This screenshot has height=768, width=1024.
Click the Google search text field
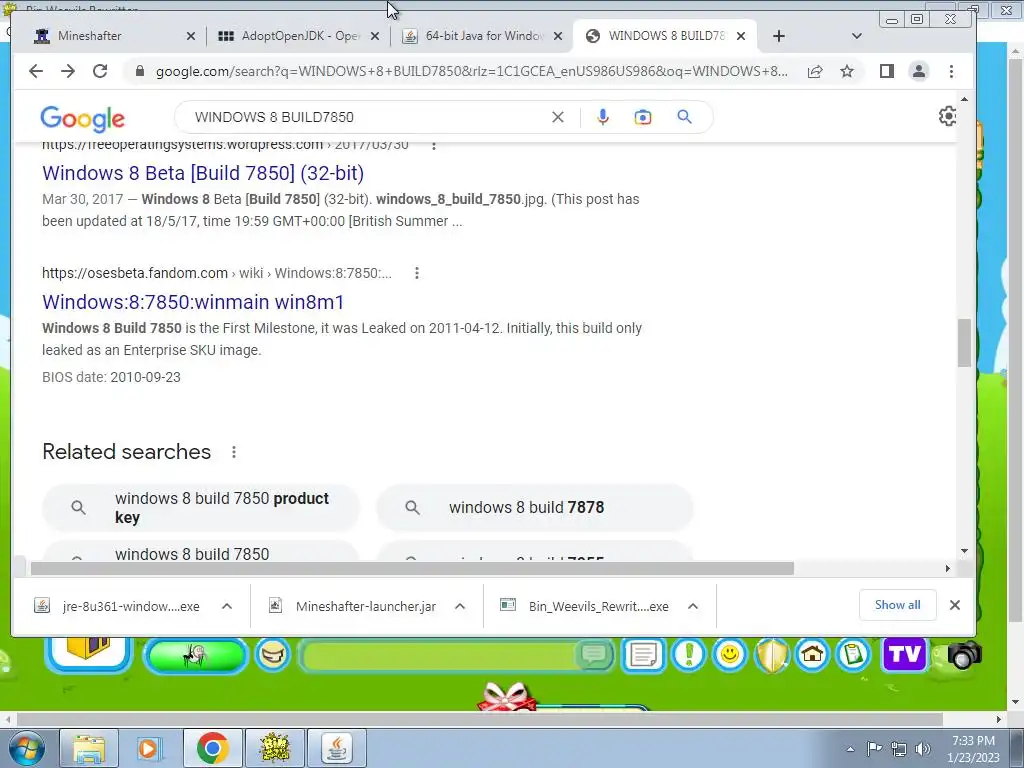click(x=366, y=117)
